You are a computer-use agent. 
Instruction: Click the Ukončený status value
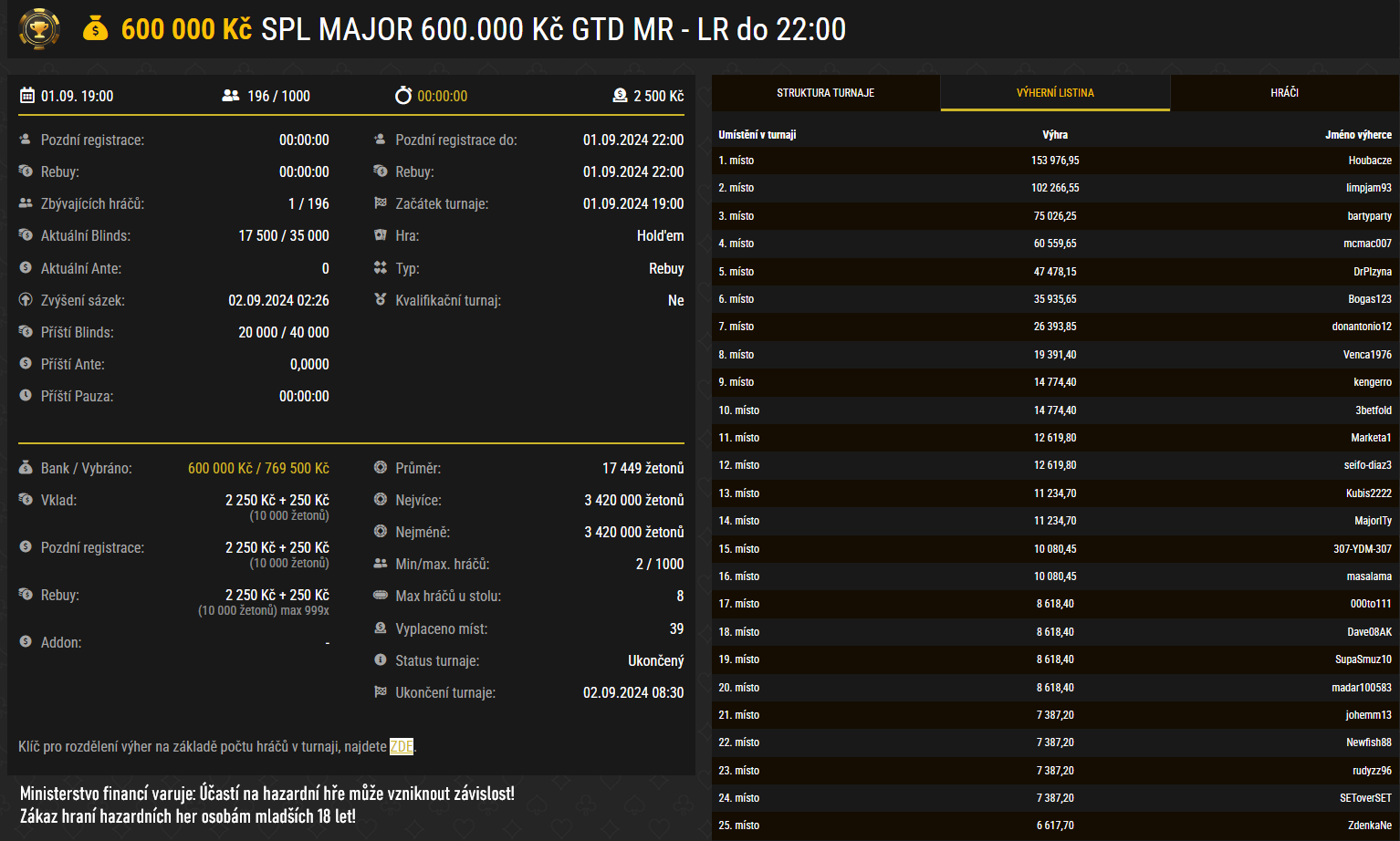[x=655, y=660]
